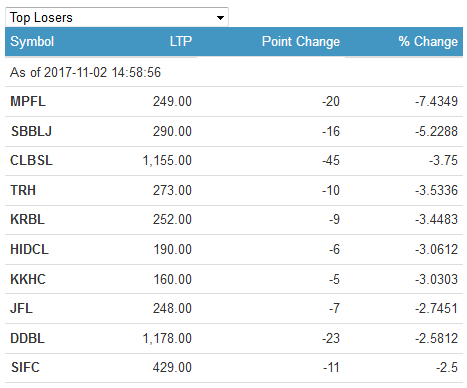
Task: Open the SBBLJ symbol link
Action: 31,131
